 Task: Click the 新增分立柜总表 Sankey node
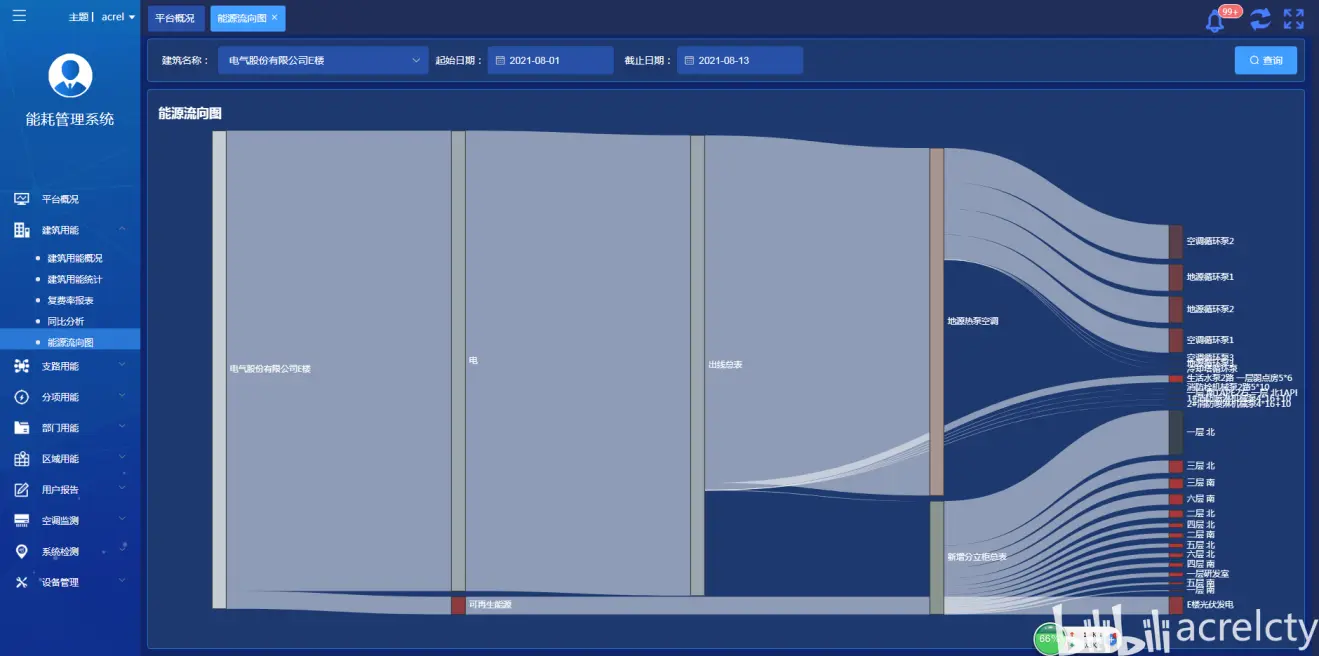tap(937, 557)
